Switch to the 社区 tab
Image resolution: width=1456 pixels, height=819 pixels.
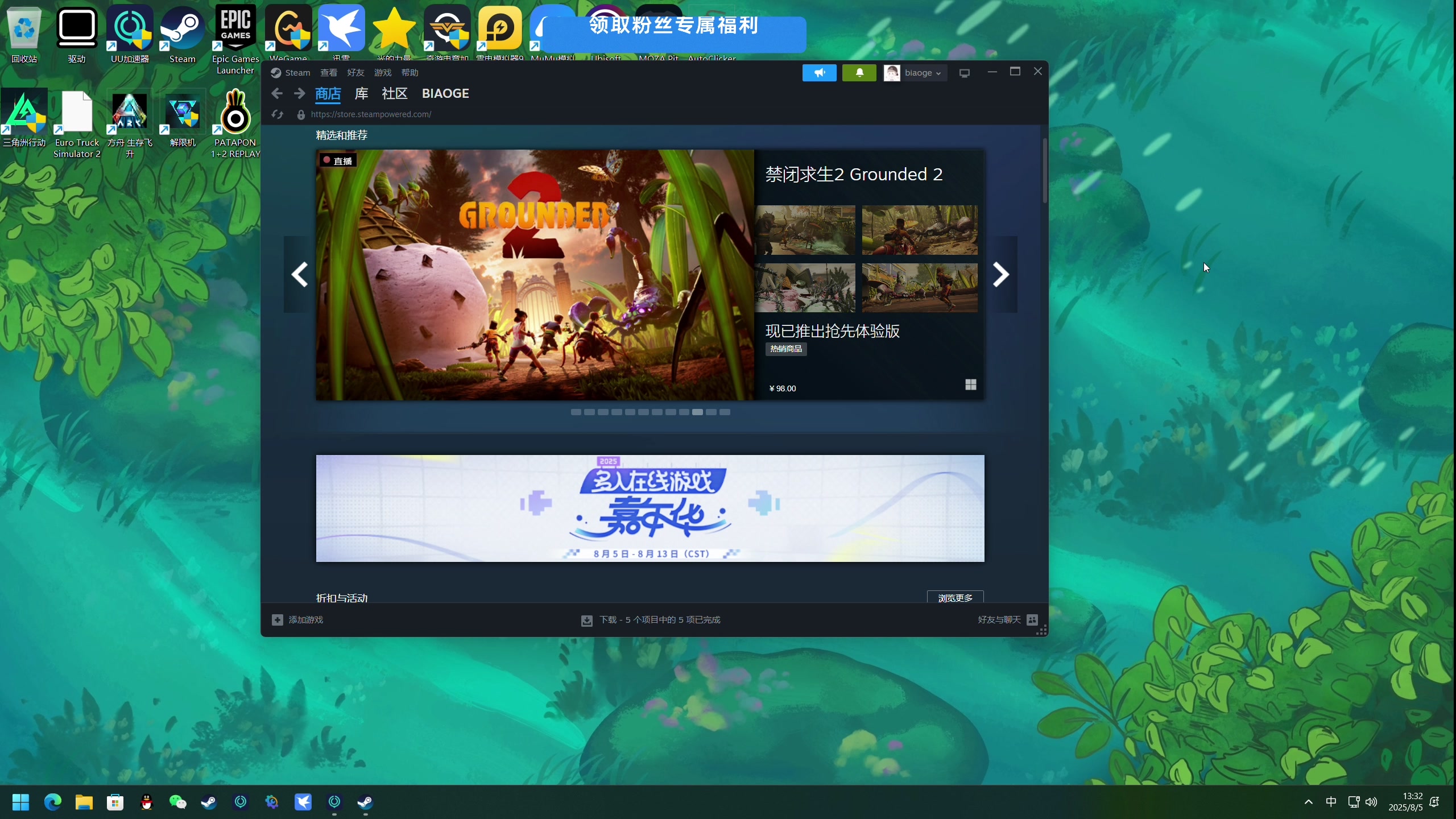(395, 94)
